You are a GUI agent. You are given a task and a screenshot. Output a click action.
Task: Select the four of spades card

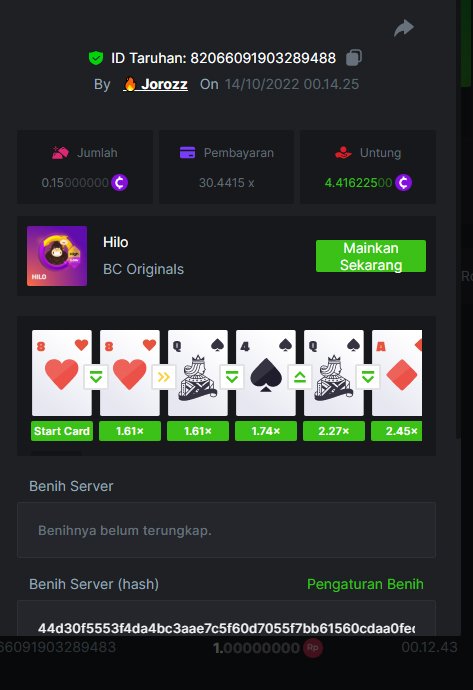[x=265, y=373]
